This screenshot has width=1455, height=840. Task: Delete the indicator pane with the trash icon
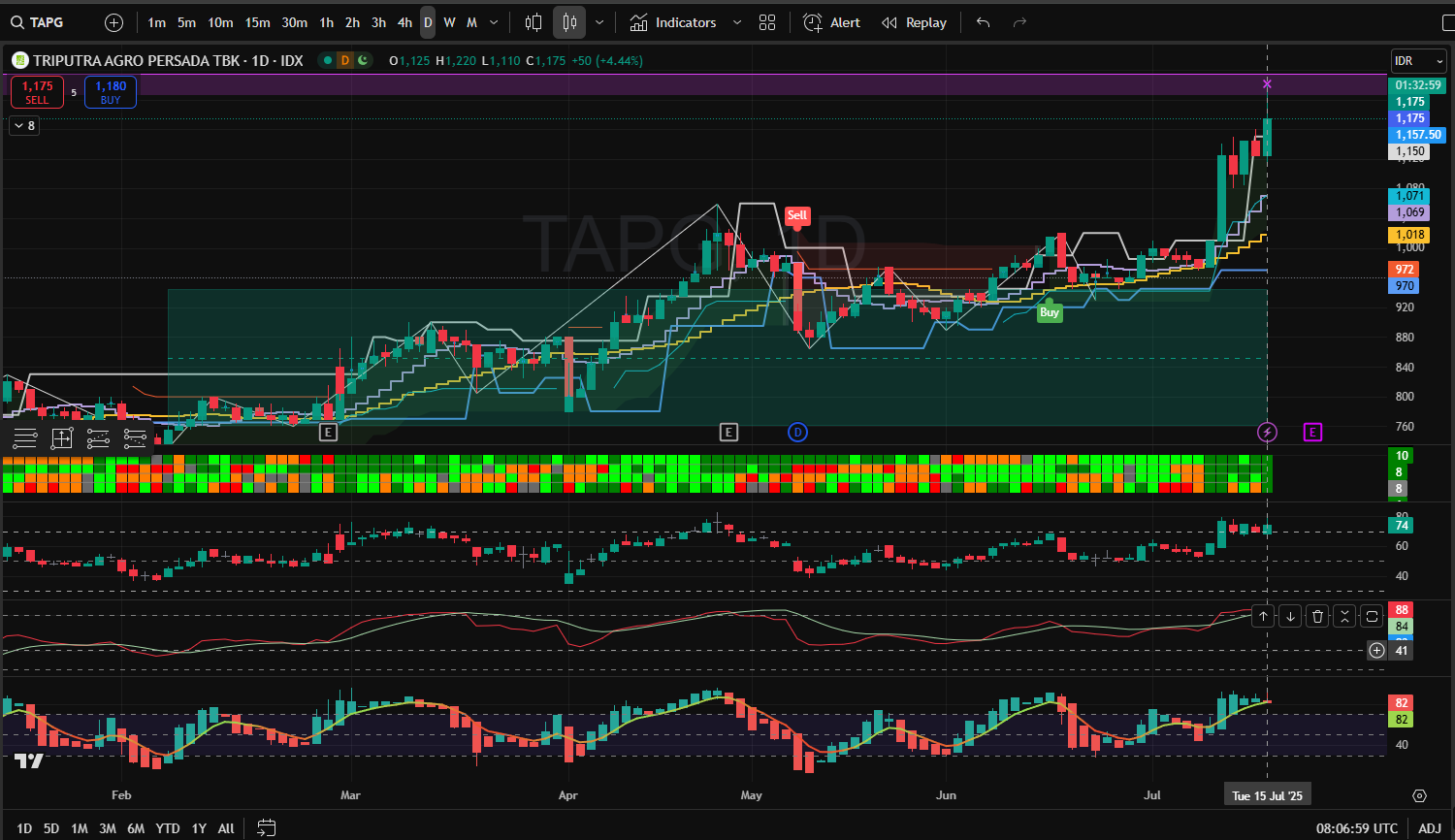pos(1317,616)
